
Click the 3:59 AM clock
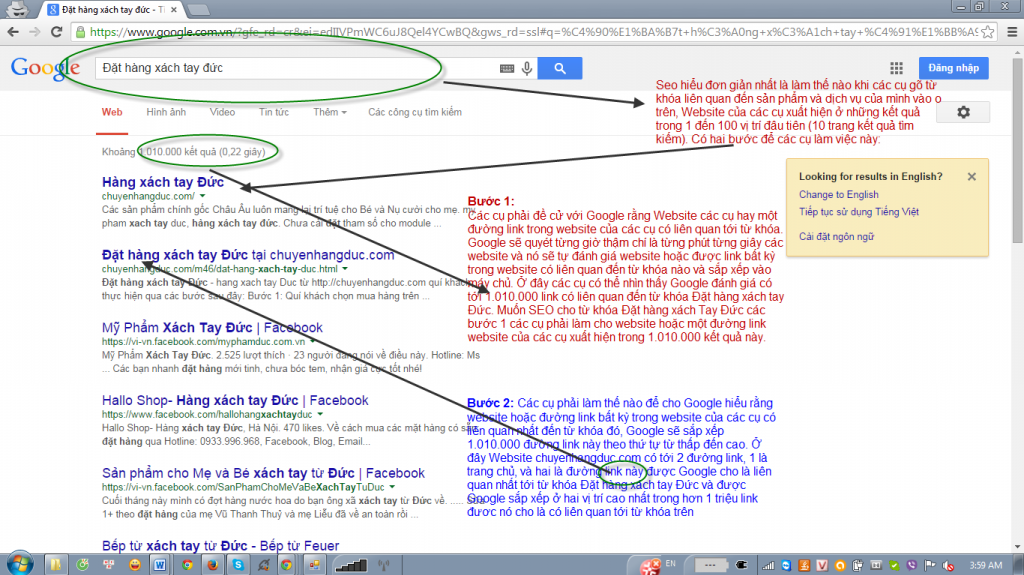(986, 565)
